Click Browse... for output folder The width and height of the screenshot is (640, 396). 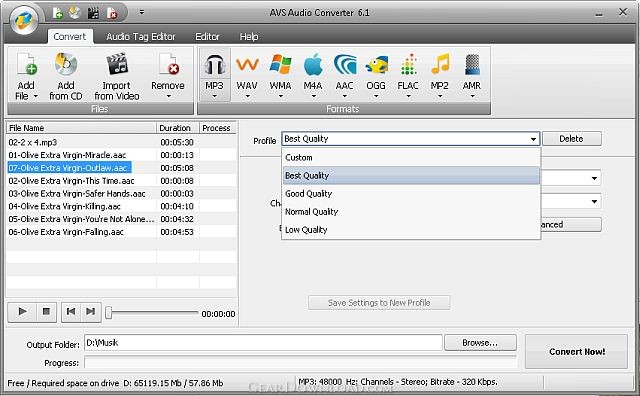pyautogui.click(x=480, y=343)
